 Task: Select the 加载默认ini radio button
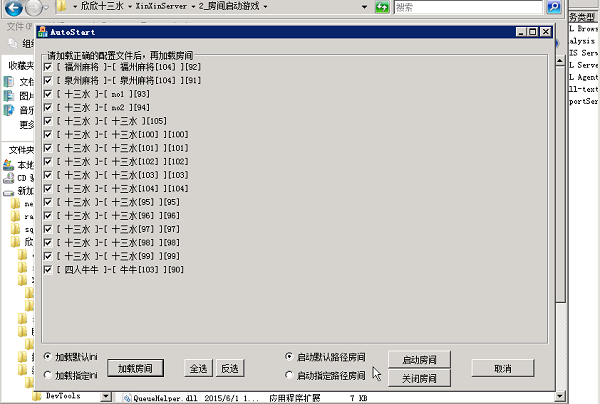pos(47,357)
